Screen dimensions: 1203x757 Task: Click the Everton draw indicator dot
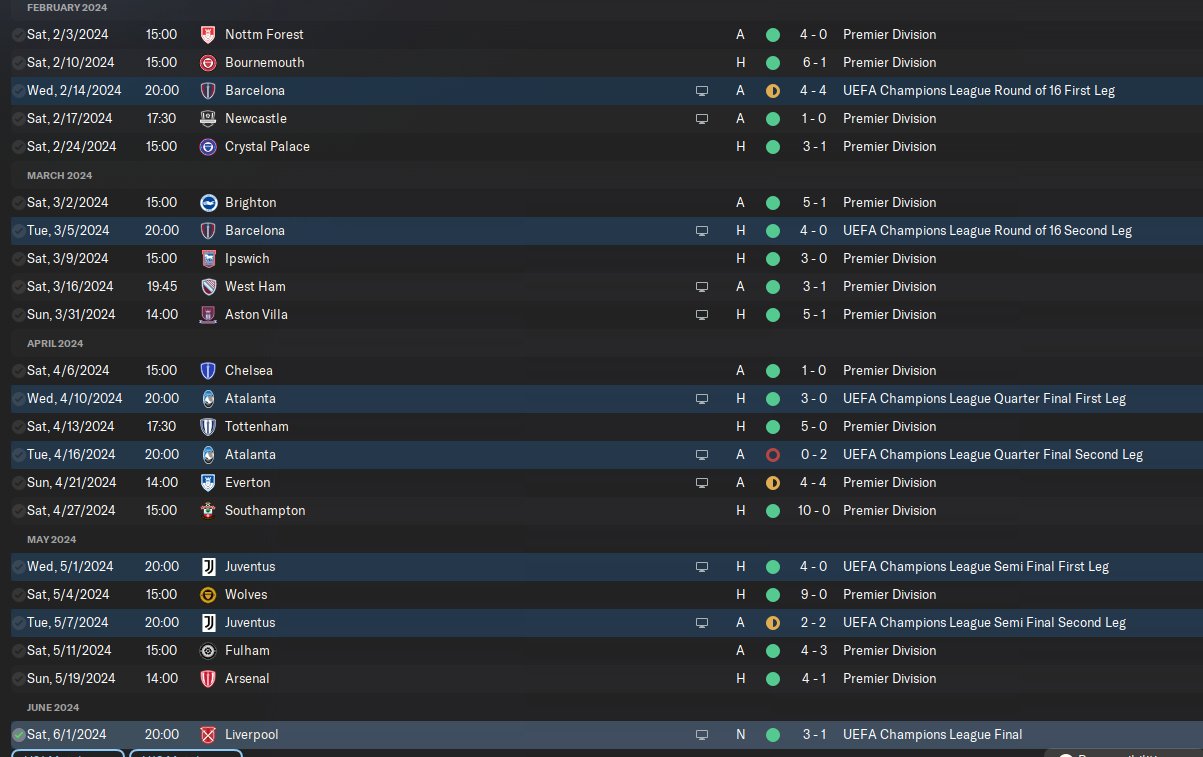tap(772, 482)
